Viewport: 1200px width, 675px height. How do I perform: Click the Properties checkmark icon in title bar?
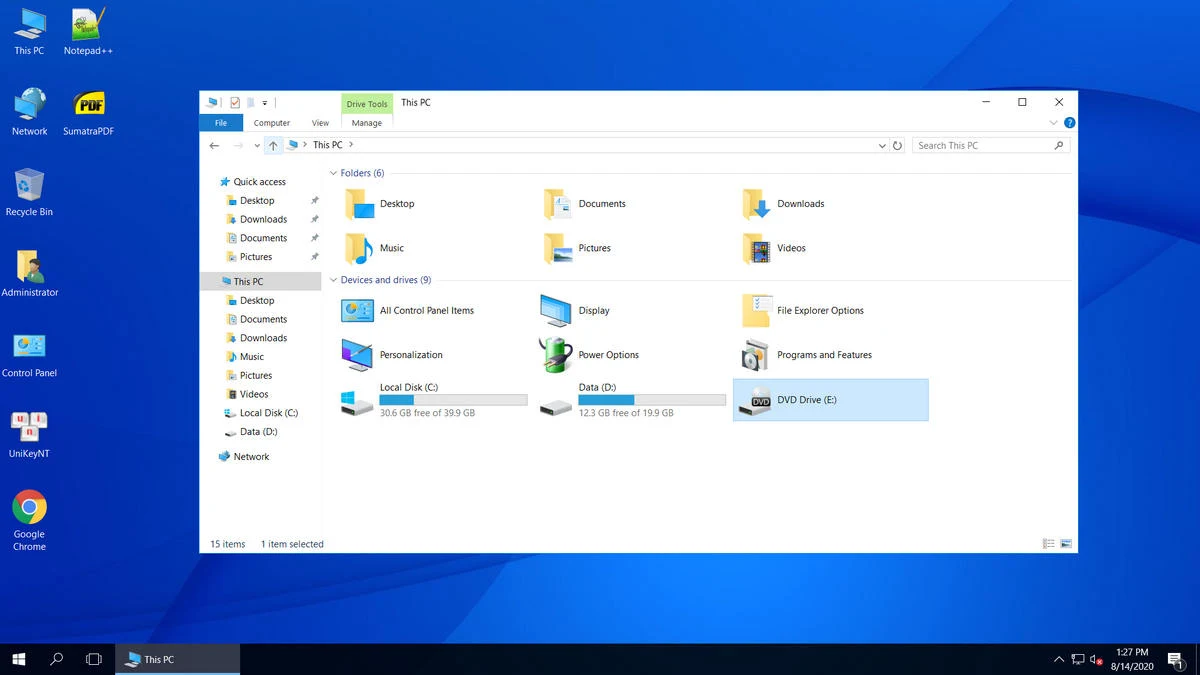(x=235, y=102)
